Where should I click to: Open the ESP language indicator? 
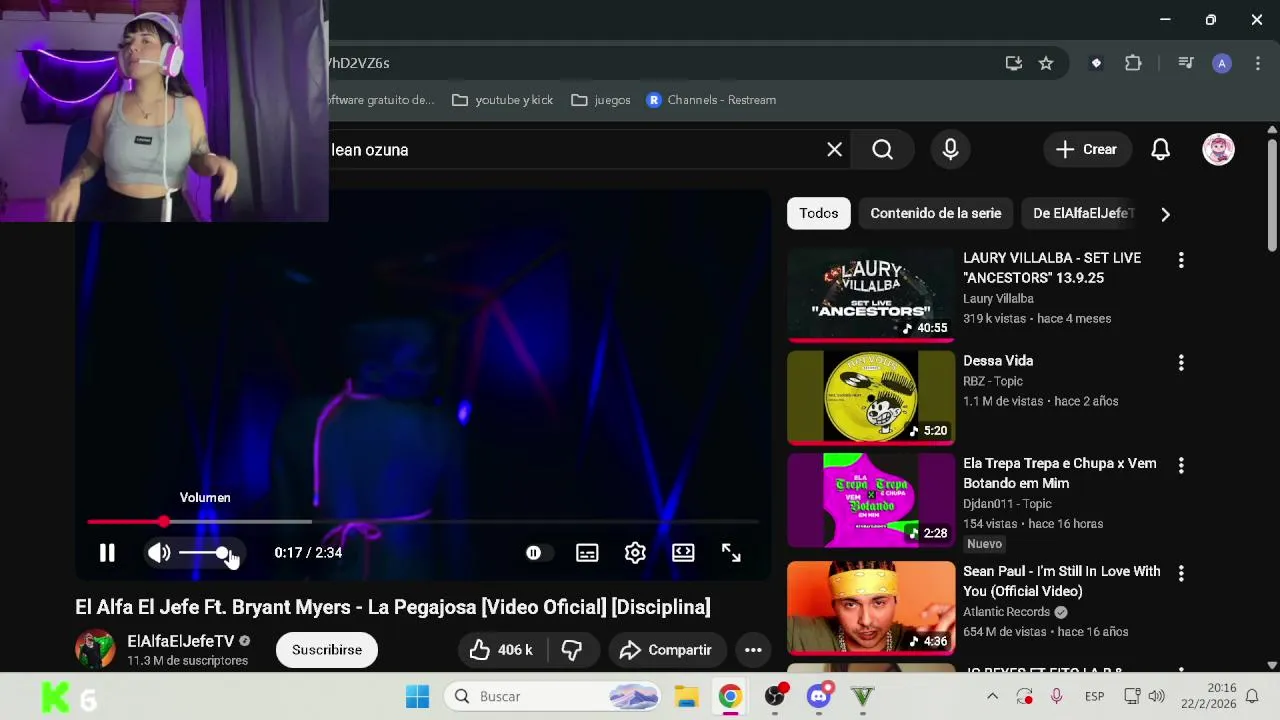click(1094, 696)
